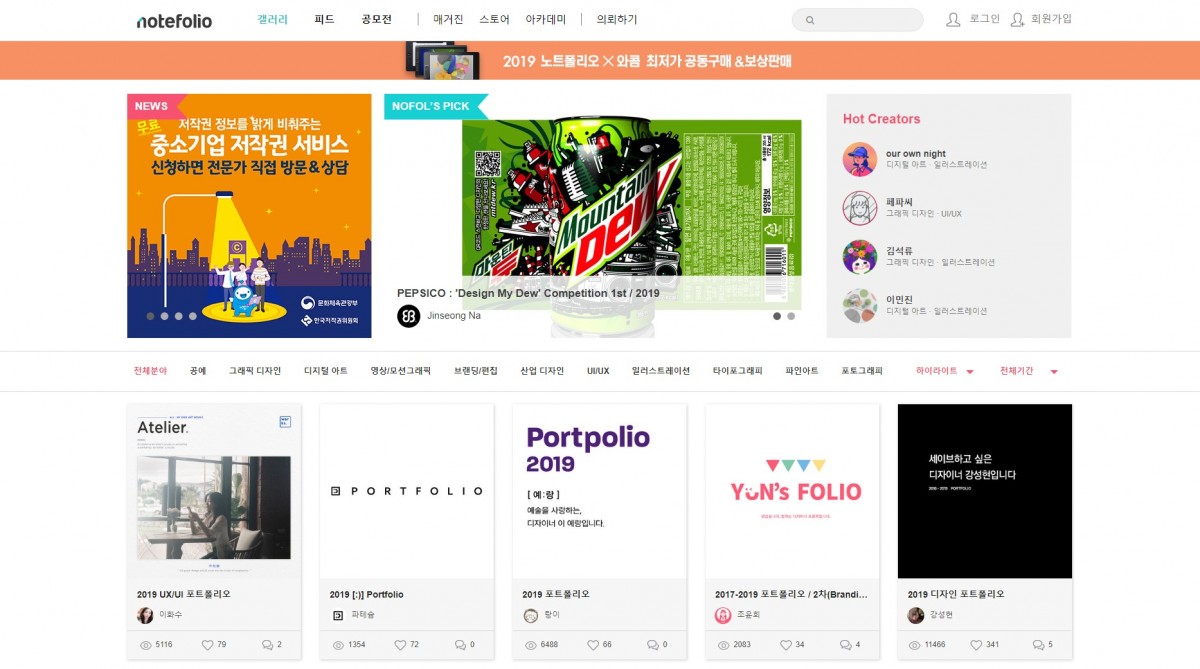Open the Portpolio 2019 thumbnail
Viewport: 1200px width, 669px height.
600,491
